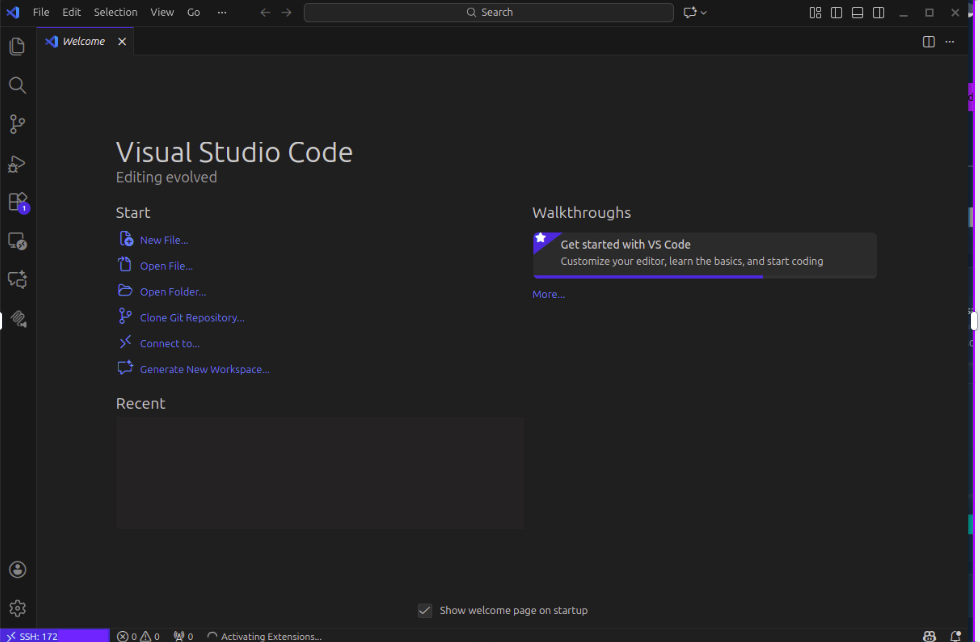Open the Chat view in activity bar

[x=17, y=280]
